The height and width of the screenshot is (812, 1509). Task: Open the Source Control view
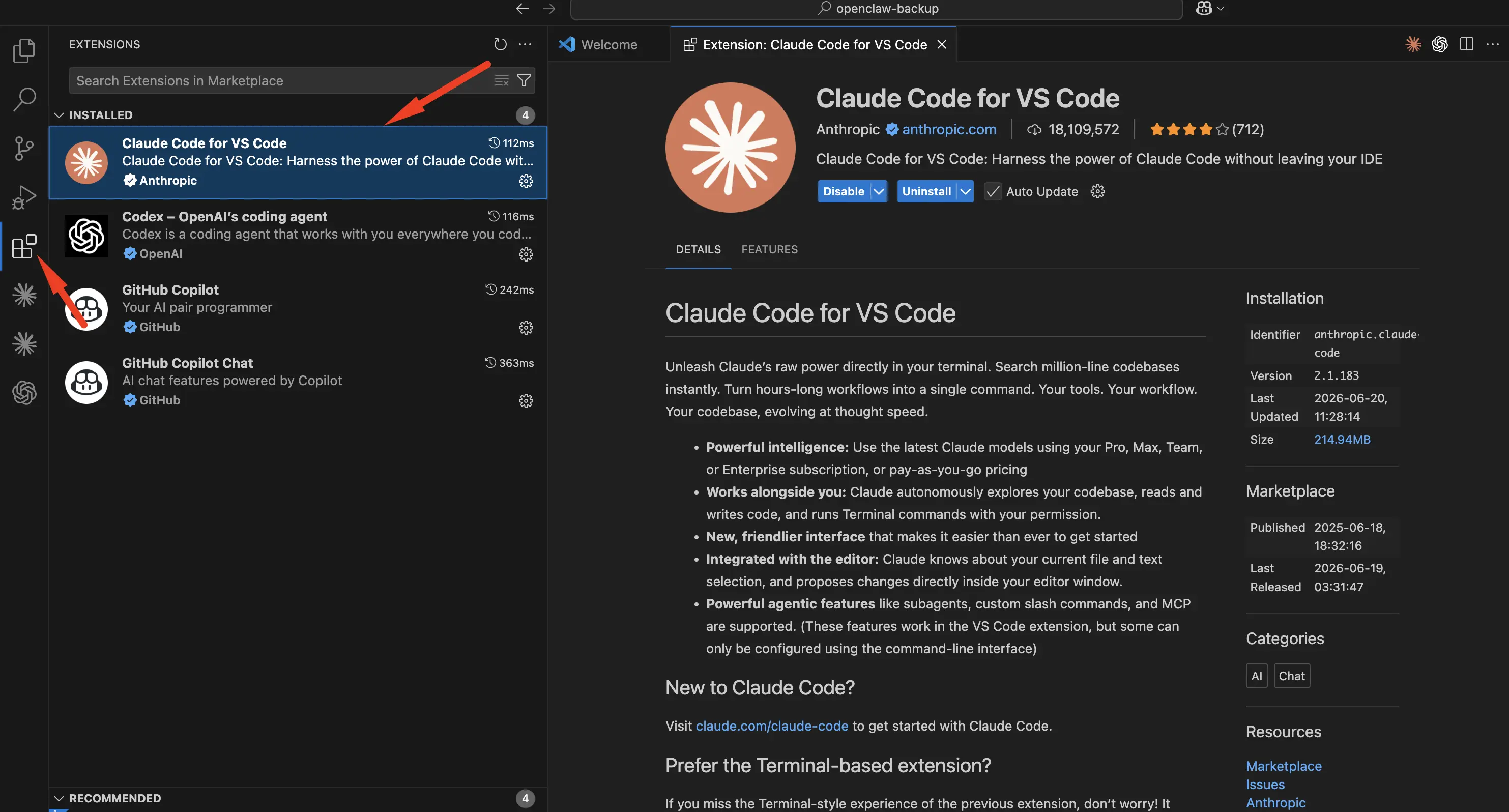[24, 148]
